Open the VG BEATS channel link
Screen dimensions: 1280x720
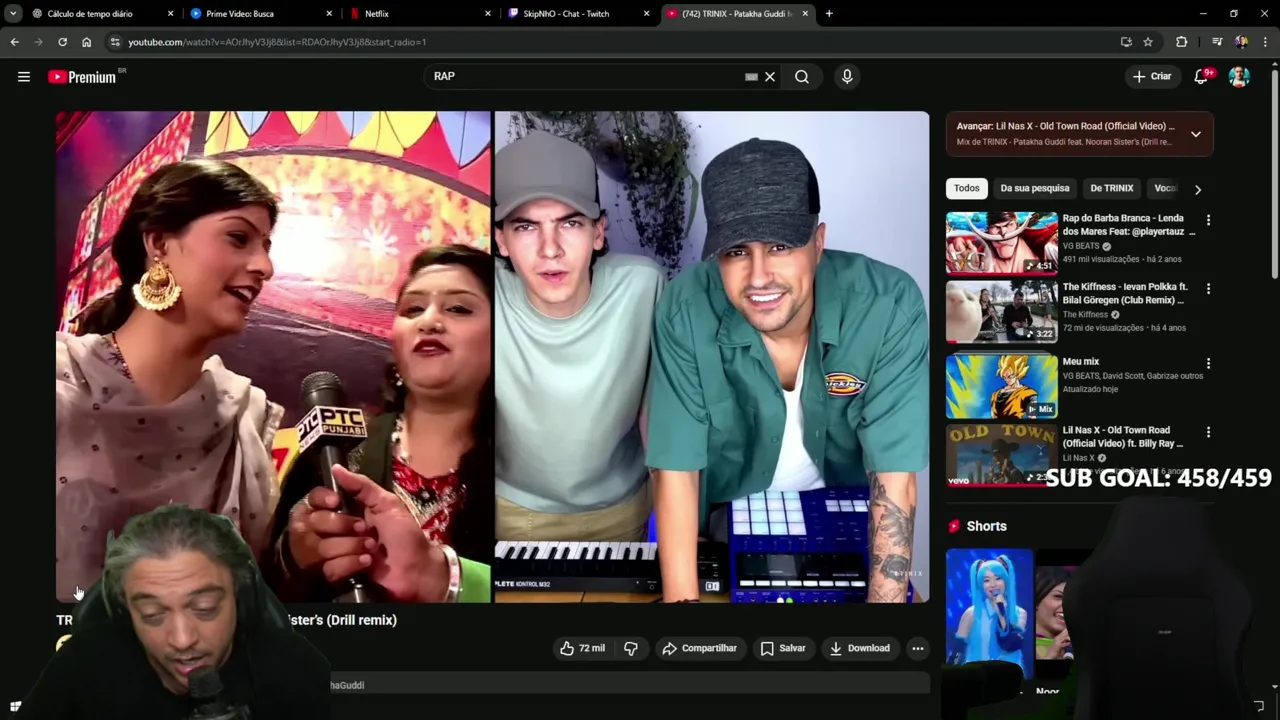pos(1081,246)
